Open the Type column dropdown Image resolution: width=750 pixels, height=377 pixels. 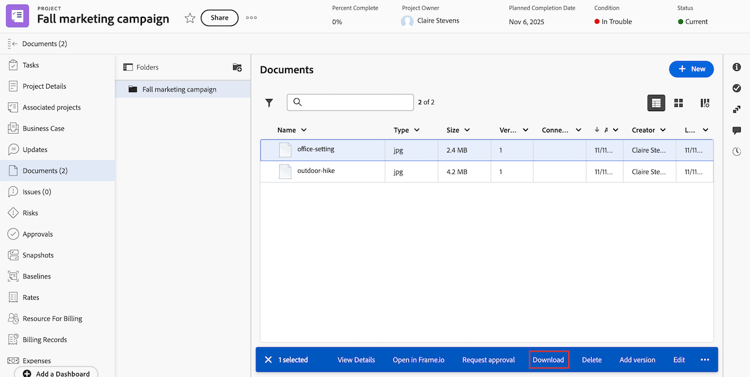tap(417, 130)
